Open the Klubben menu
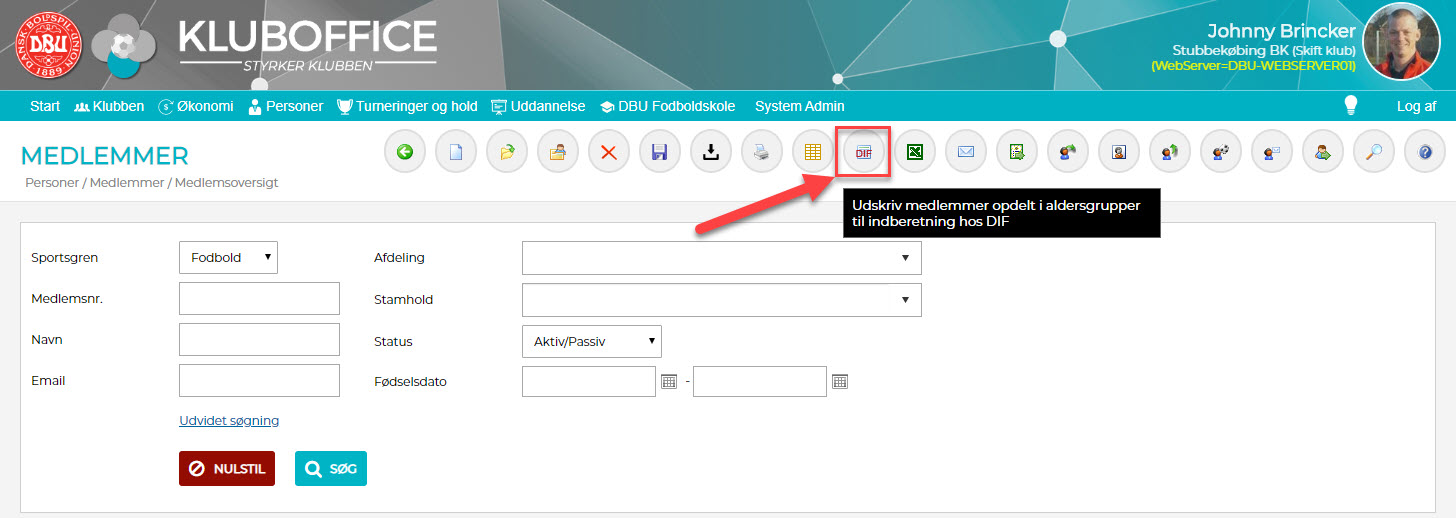Screen dimensions: 1456x518 (x=109, y=106)
